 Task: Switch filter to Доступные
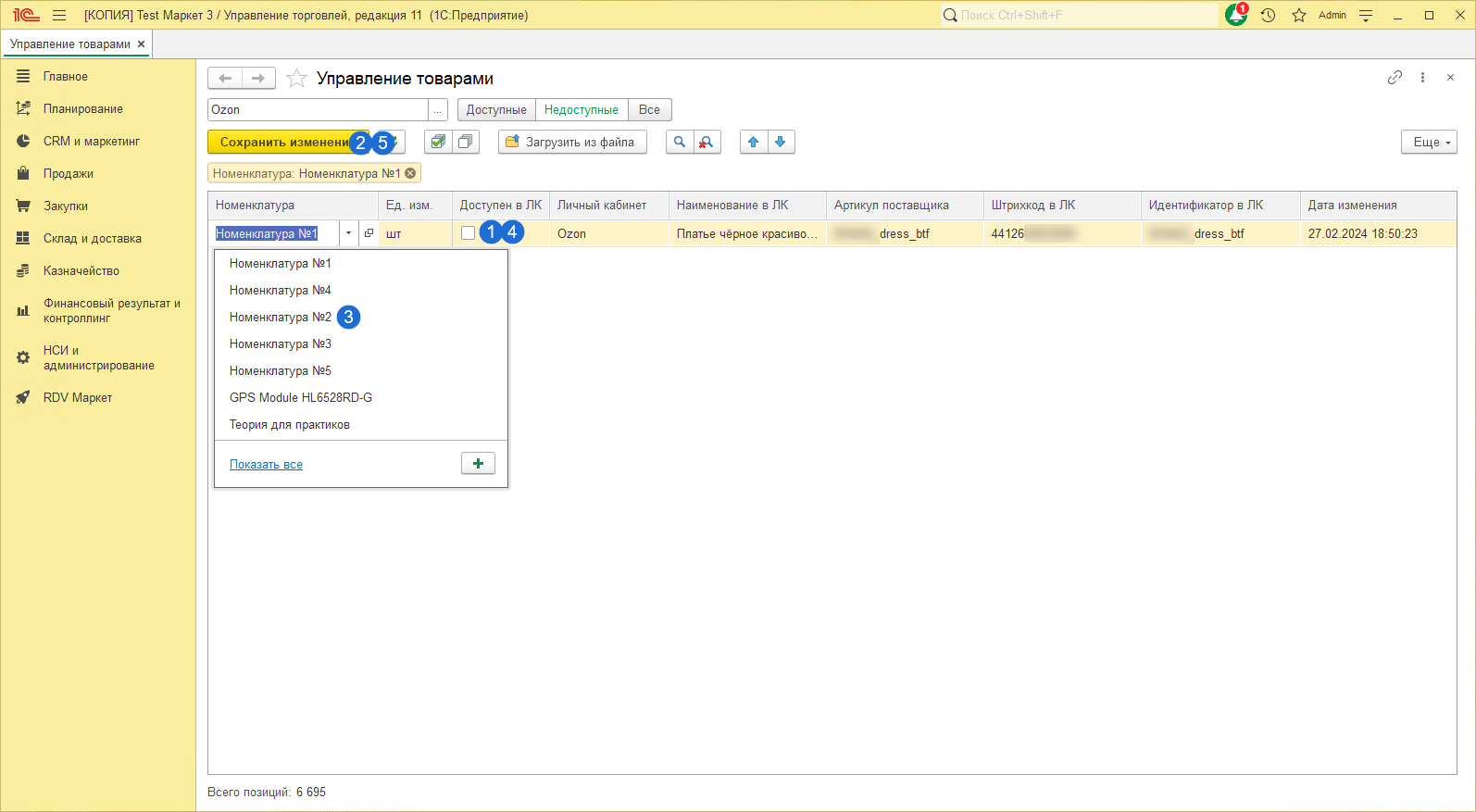click(496, 109)
